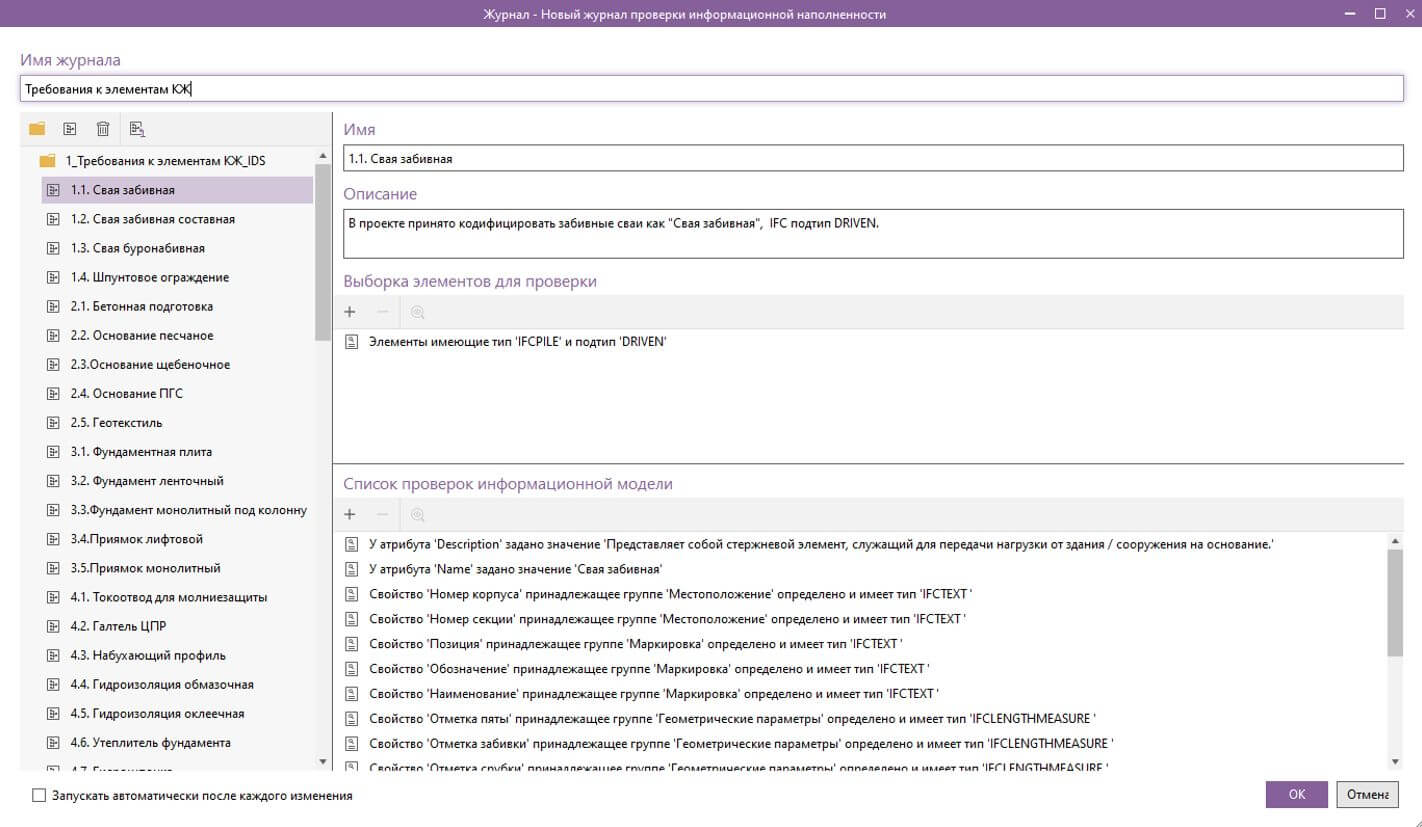The height and width of the screenshot is (827, 1422).
Task: Select tree item 3.4.Приямок лифтовой
Action: pos(177,539)
